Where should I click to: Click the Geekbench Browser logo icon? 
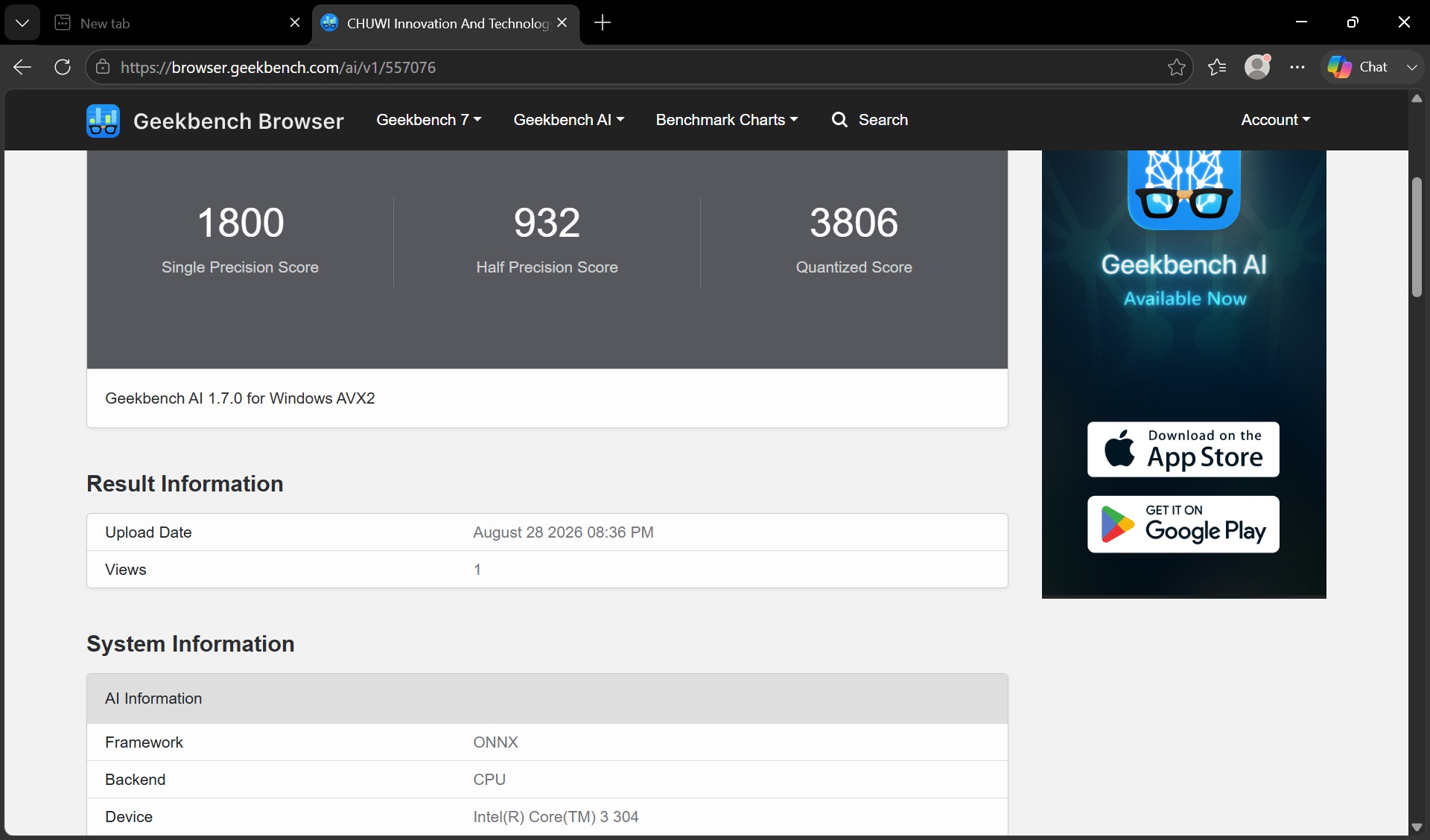103,121
